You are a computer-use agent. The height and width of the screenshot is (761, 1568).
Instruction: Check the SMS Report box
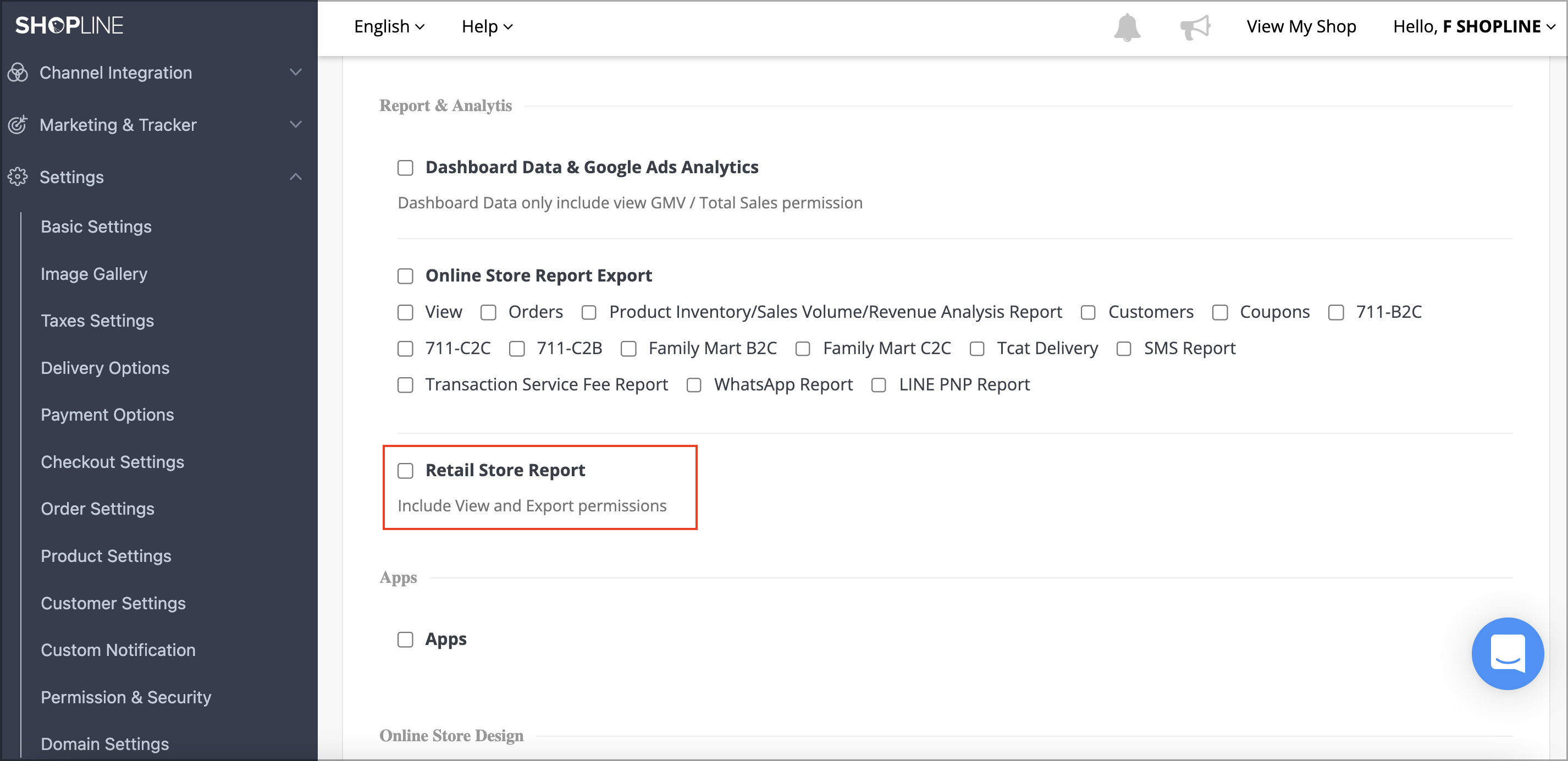(x=1124, y=349)
